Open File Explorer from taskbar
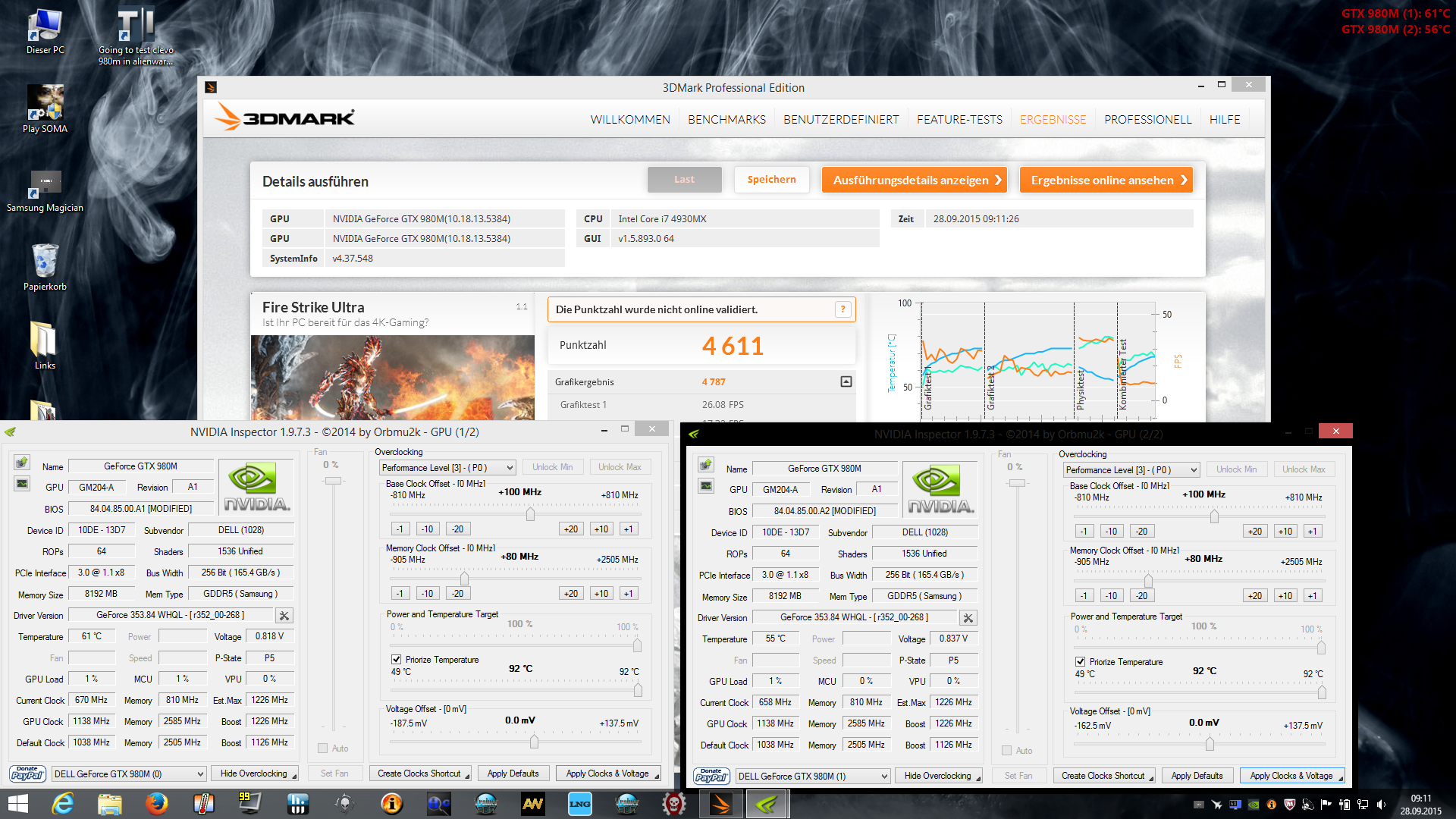 tap(110, 804)
